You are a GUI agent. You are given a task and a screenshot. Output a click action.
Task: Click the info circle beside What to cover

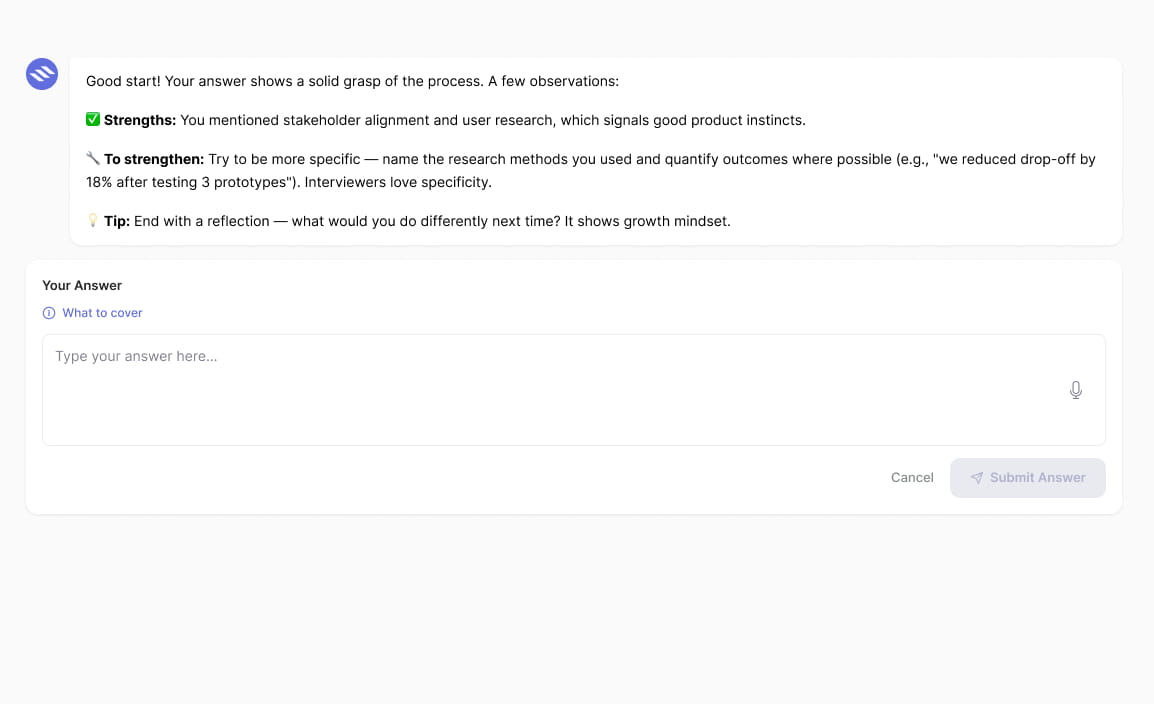[x=49, y=313]
